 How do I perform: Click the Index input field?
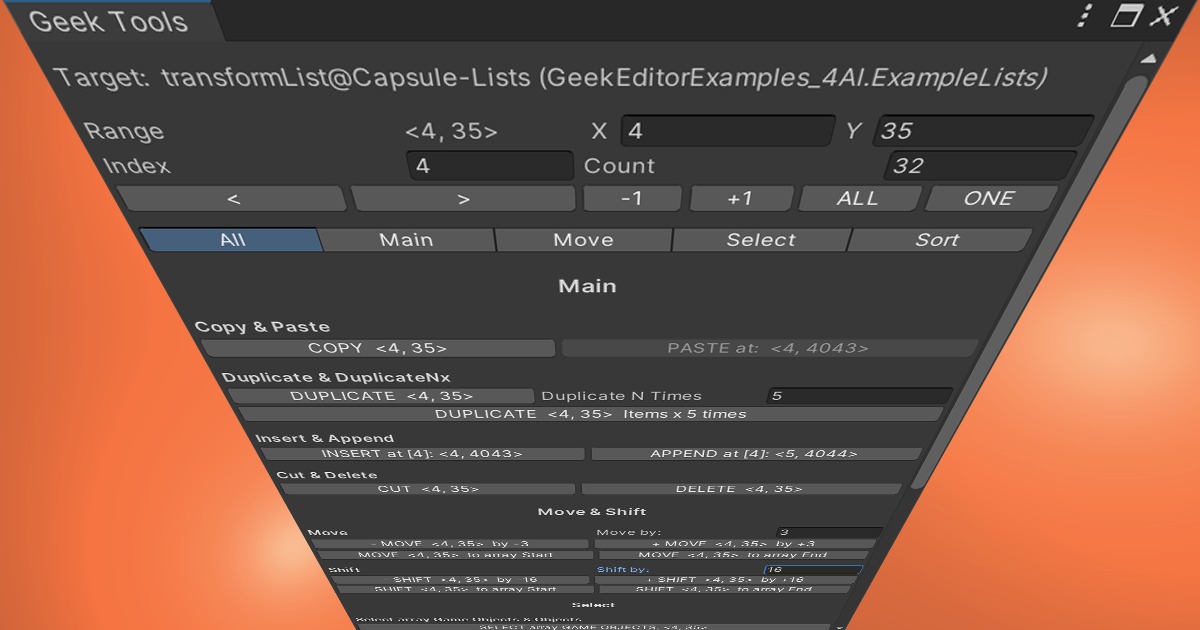[x=490, y=166]
